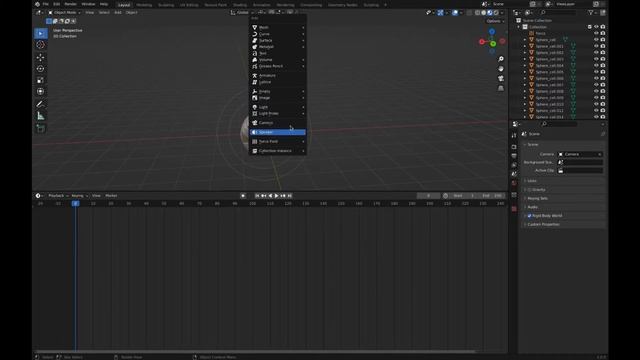This screenshot has width=640, height=360.
Task: Choose Camera in the Add menu
Action: [278, 123]
